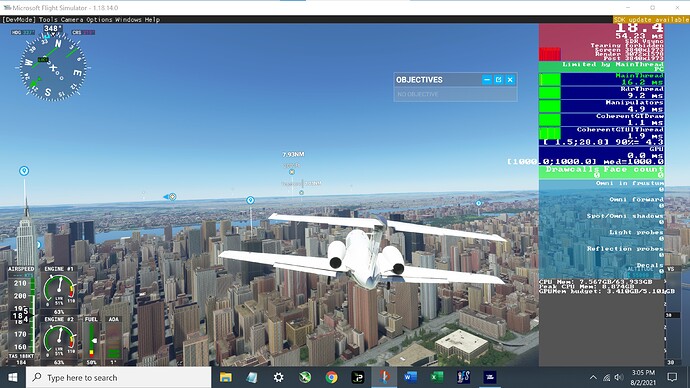Screen dimensions: 690x388
Task: Open the Tools menu
Action: tap(48, 19)
